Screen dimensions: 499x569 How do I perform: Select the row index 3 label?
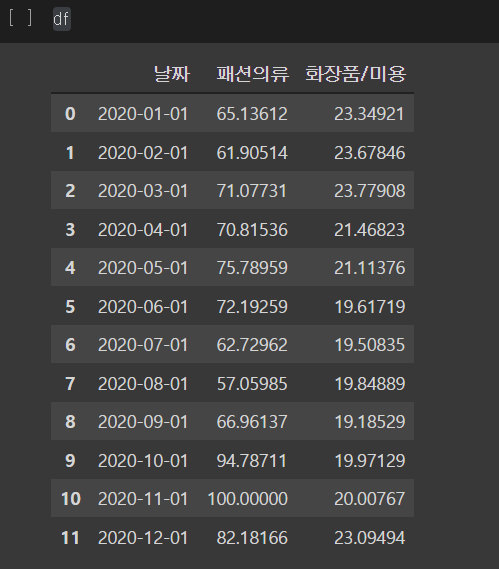(70, 230)
